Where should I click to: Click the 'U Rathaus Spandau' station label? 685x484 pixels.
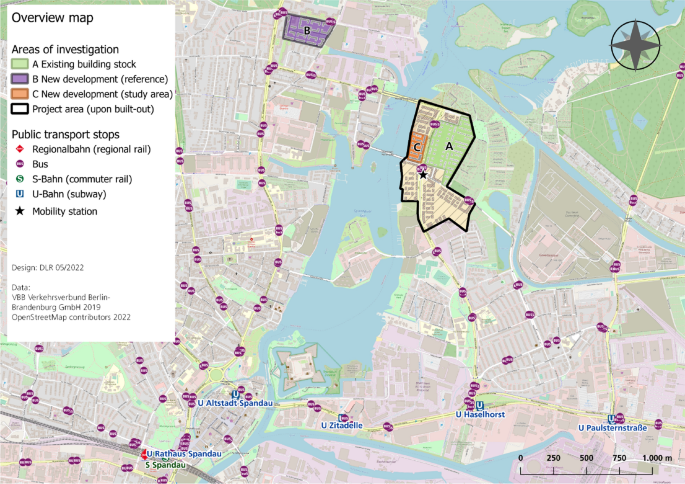(x=184, y=454)
